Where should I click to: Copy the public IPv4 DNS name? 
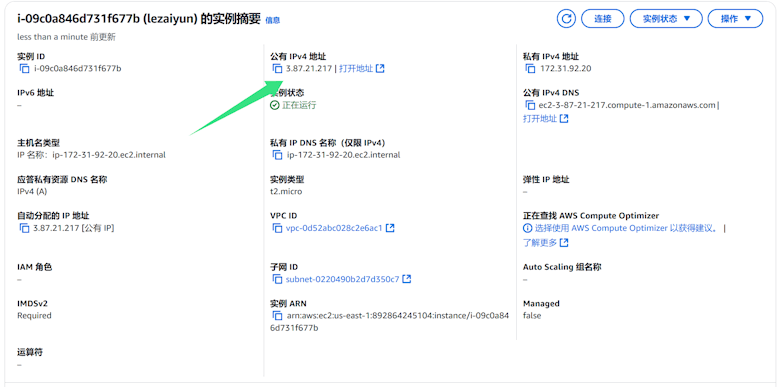point(530,105)
